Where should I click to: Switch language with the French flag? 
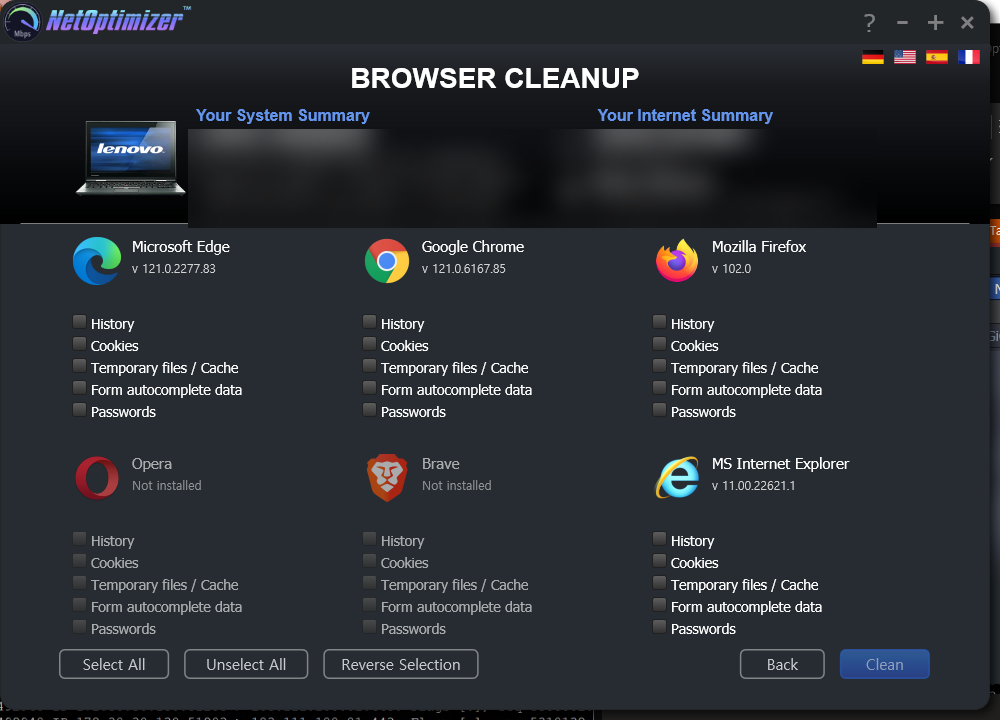968,57
